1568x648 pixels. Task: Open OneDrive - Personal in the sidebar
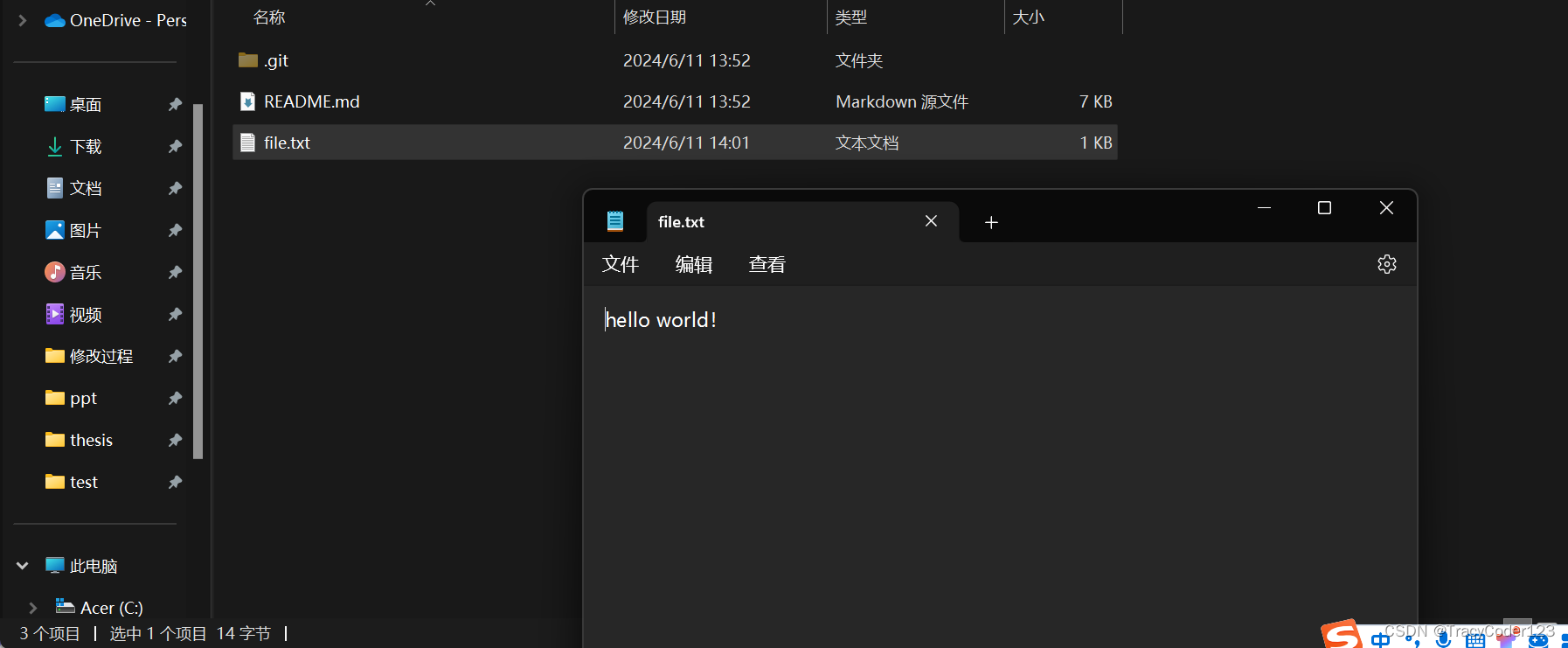click(x=116, y=20)
